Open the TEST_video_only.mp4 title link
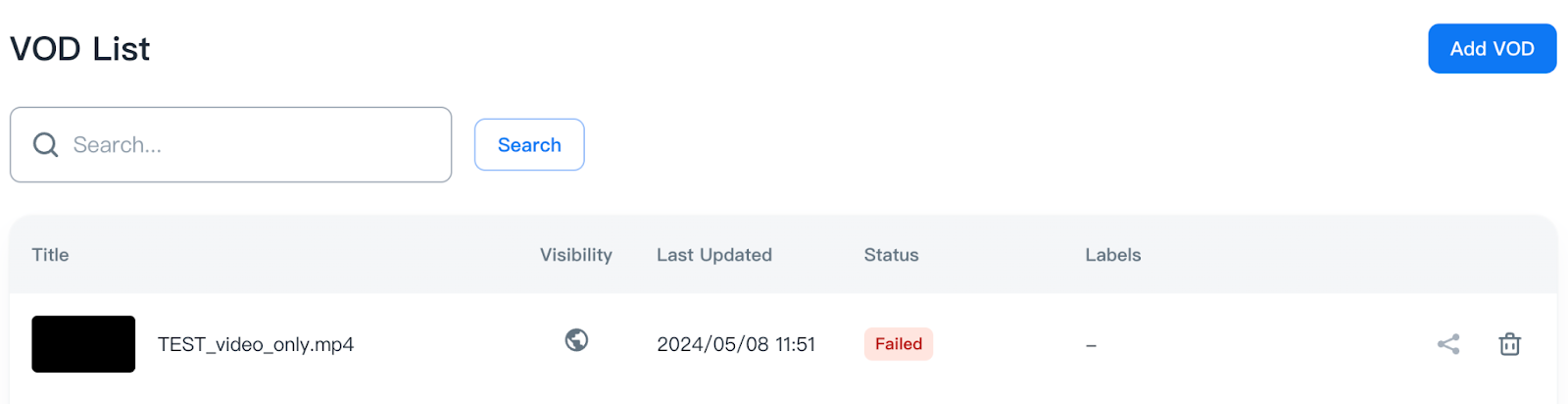 (x=256, y=345)
